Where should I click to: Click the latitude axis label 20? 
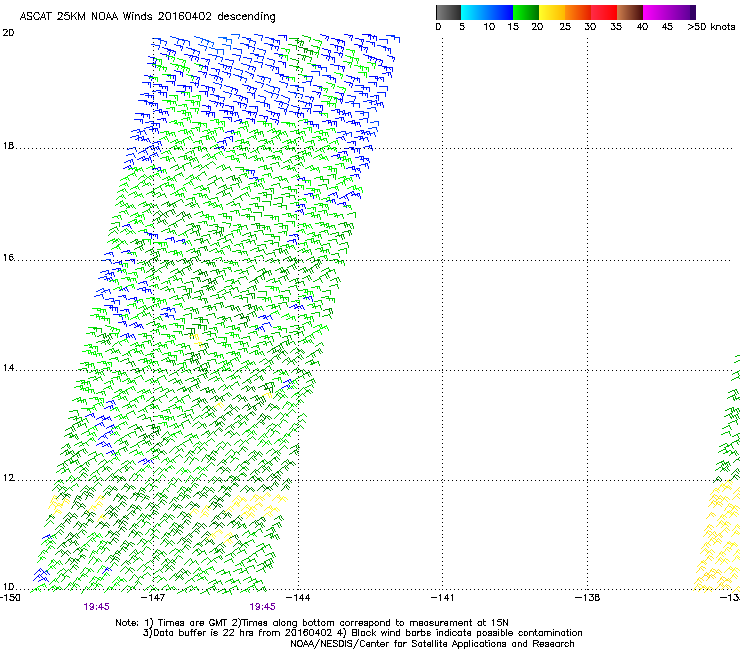(x=8, y=33)
